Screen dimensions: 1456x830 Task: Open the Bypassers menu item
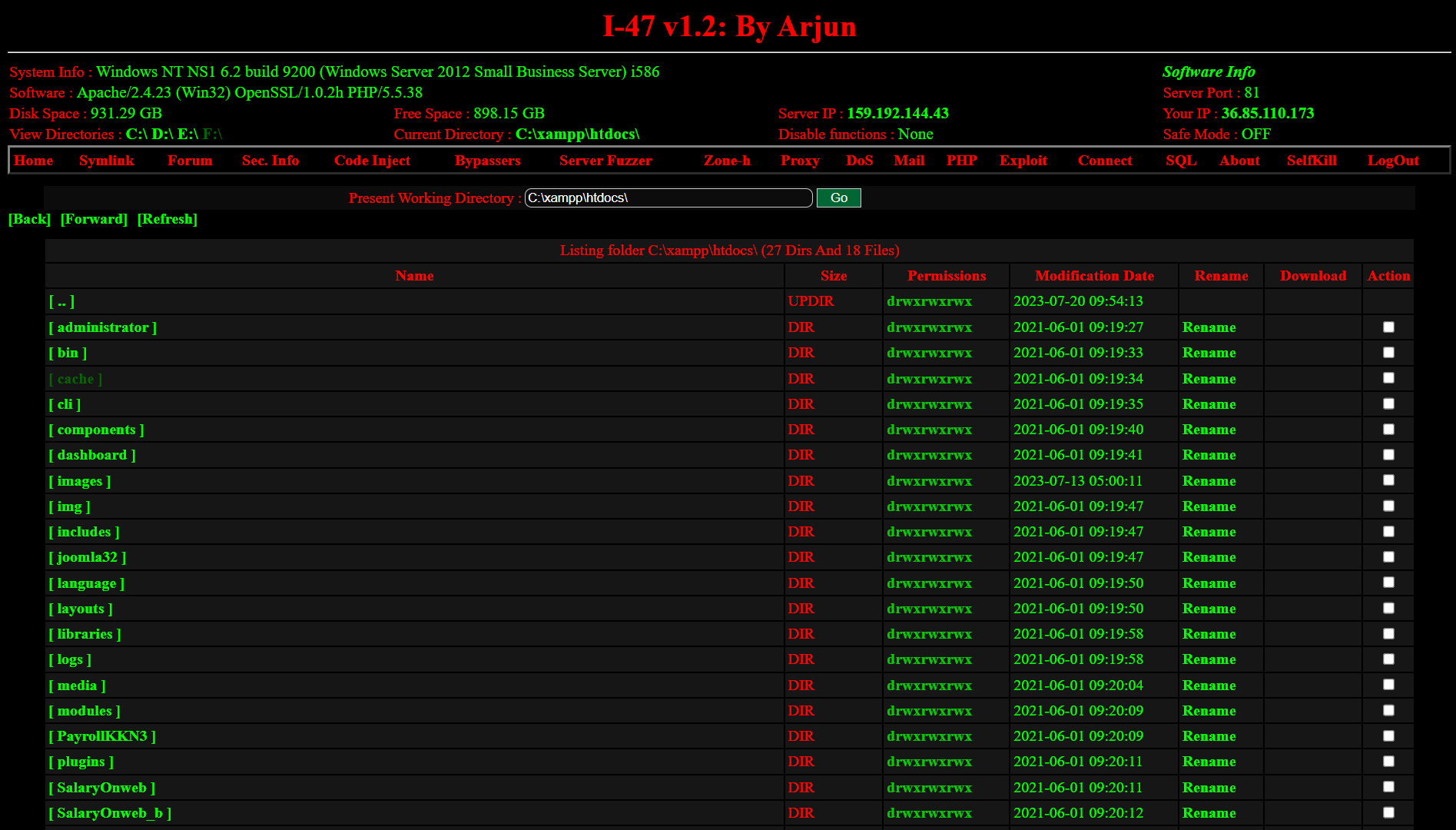(x=488, y=161)
